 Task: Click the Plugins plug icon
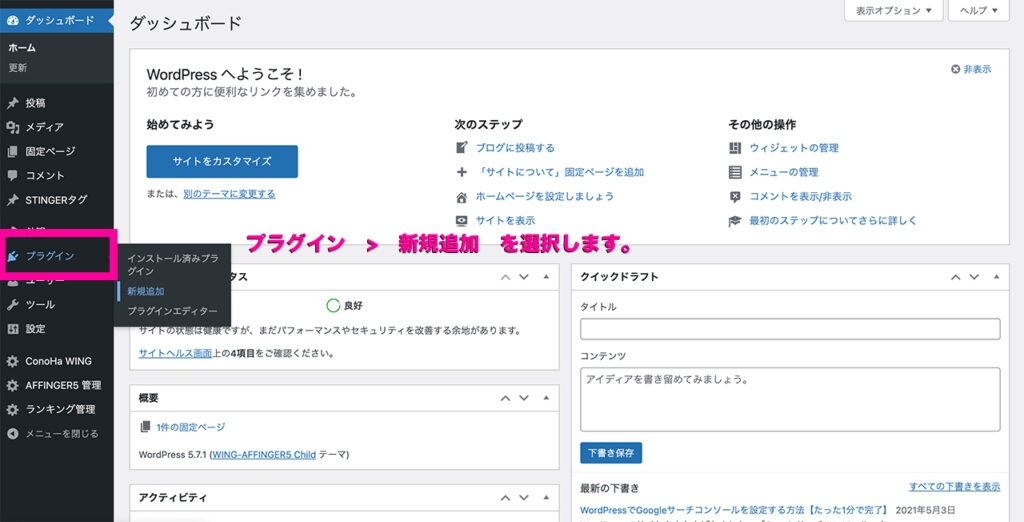point(12,256)
